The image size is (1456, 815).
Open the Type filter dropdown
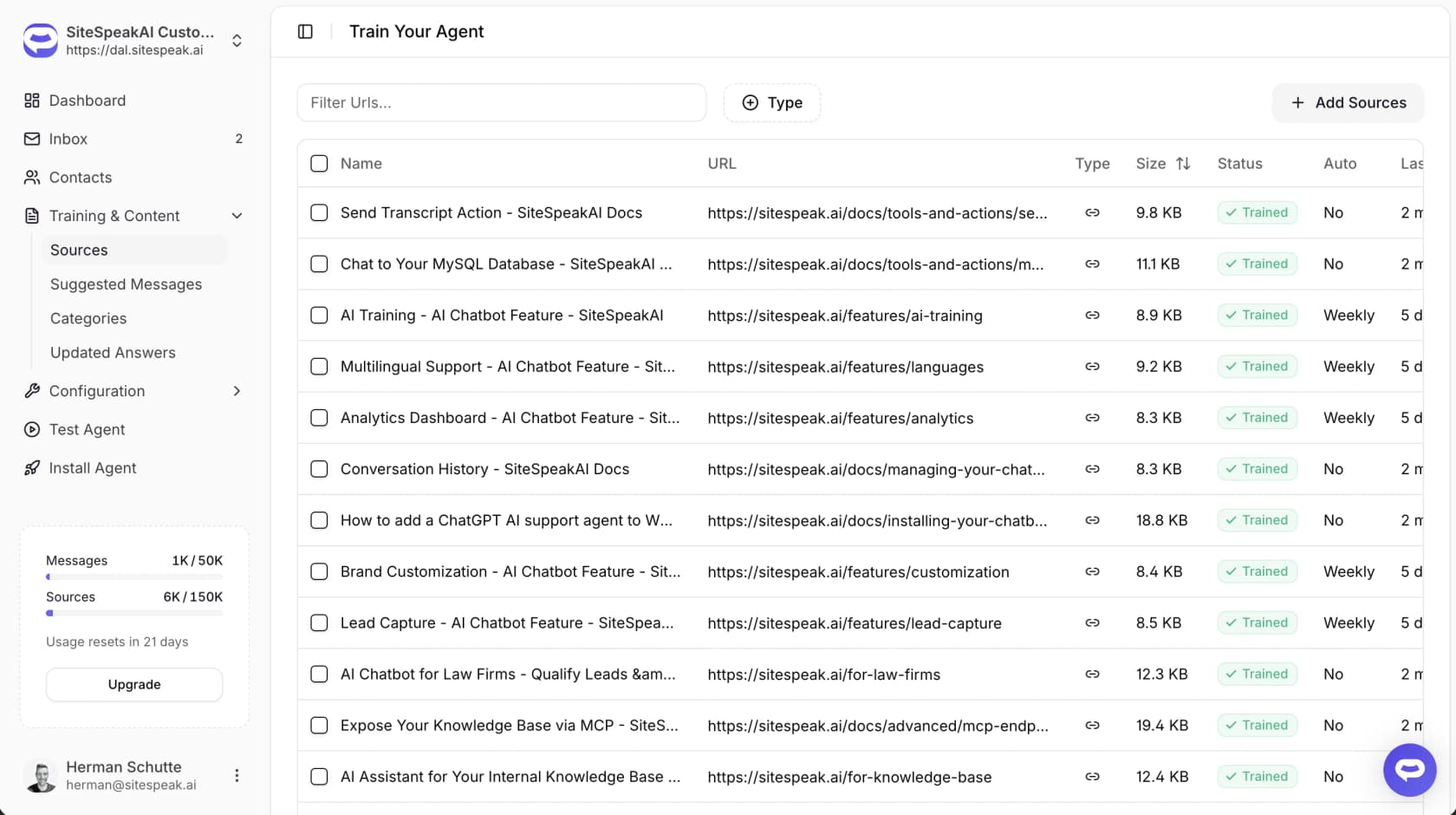tap(771, 102)
